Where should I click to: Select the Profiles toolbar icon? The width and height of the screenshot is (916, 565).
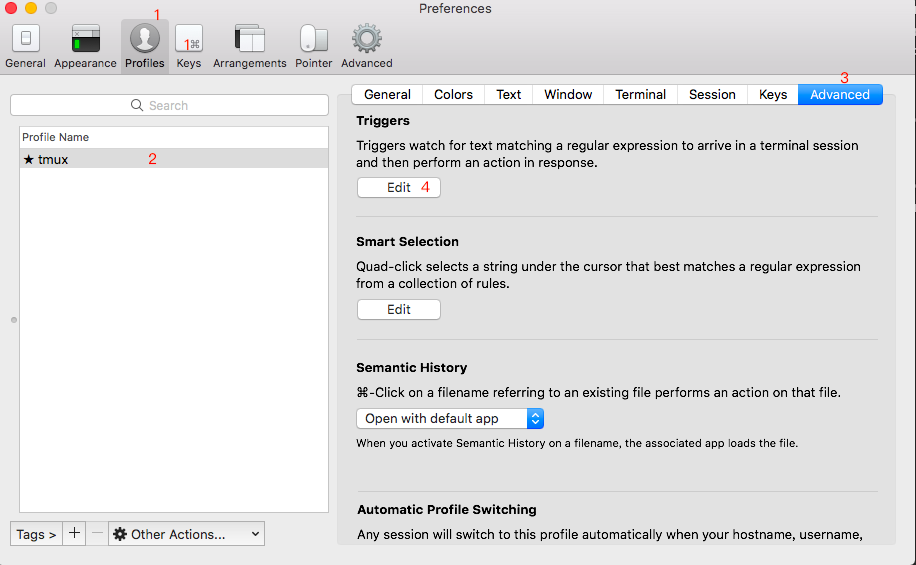145,40
